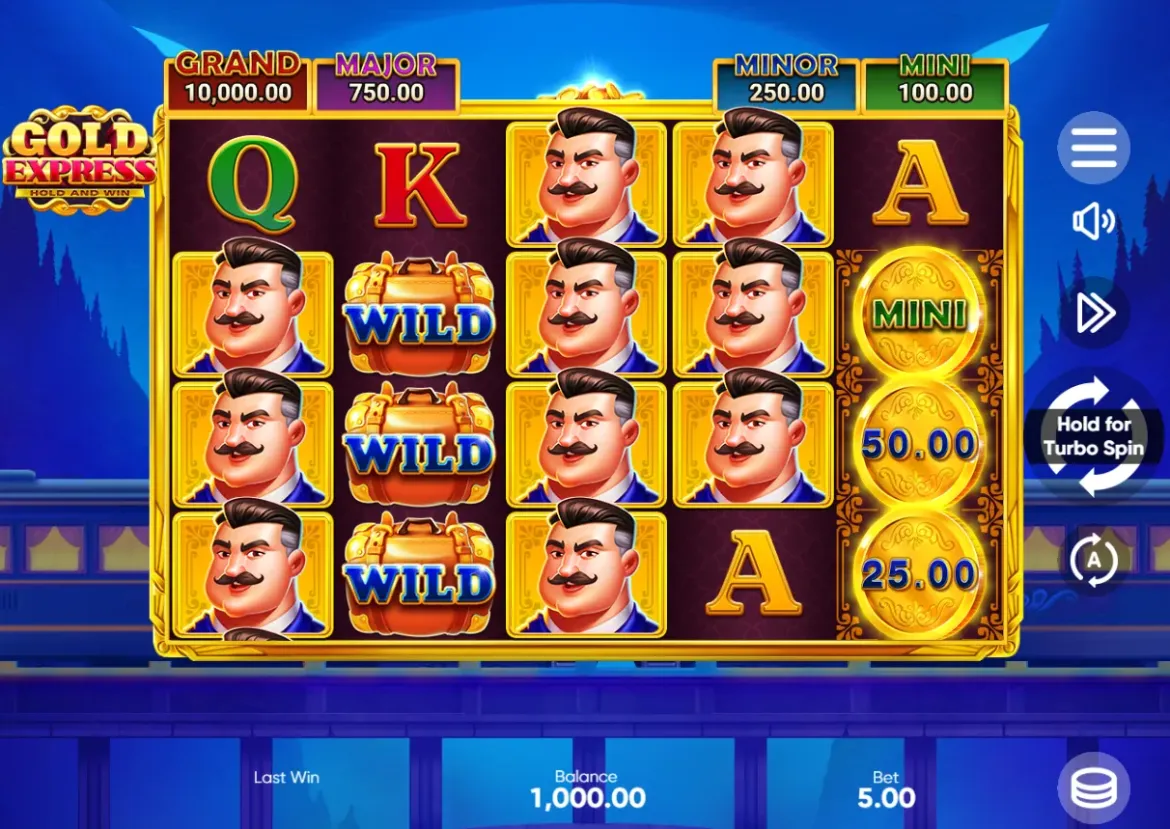The width and height of the screenshot is (1170, 829).
Task: Toggle autoplay spins
Action: click(1093, 560)
